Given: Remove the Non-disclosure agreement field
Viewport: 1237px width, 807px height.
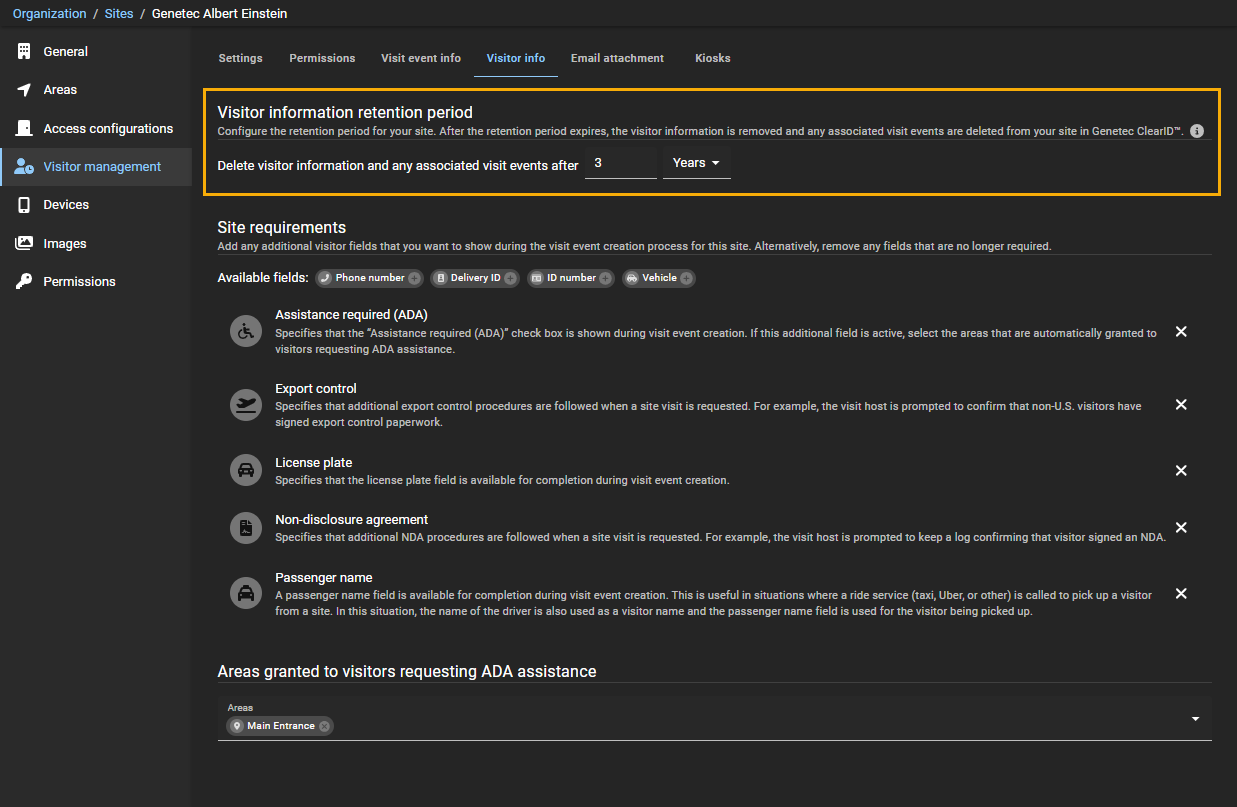Looking at the screenshot, I should point(1181,527).
